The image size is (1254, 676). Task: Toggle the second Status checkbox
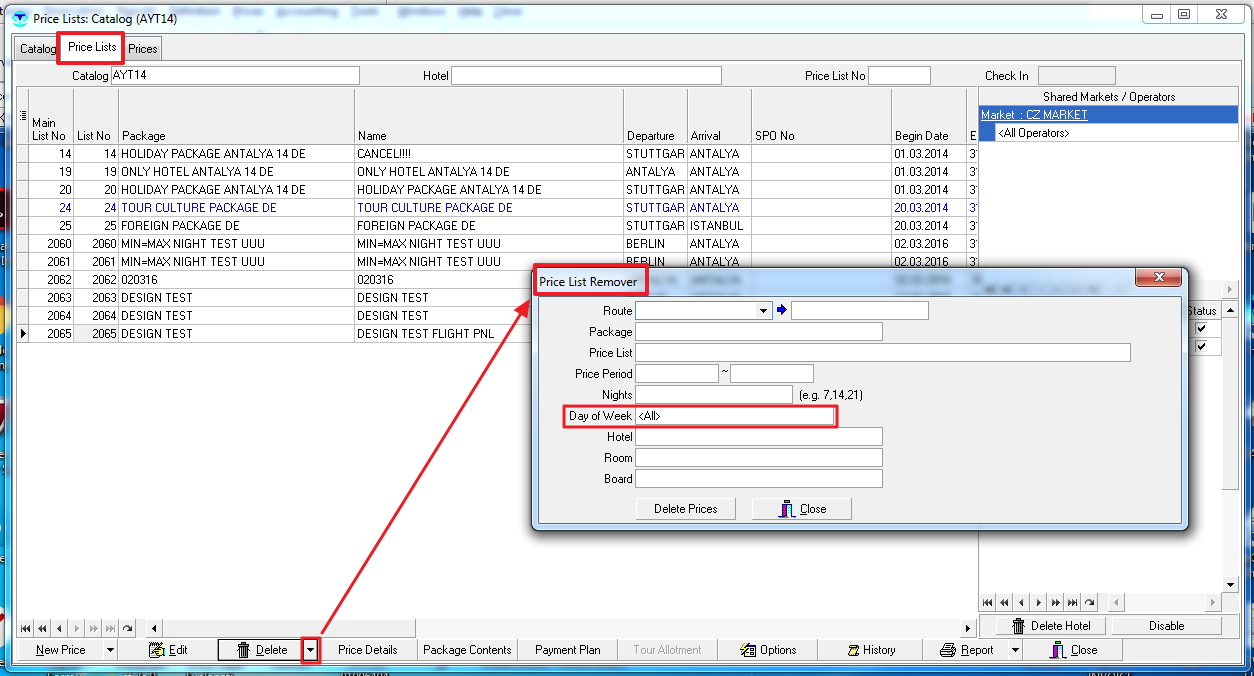tap(1201, 347)
